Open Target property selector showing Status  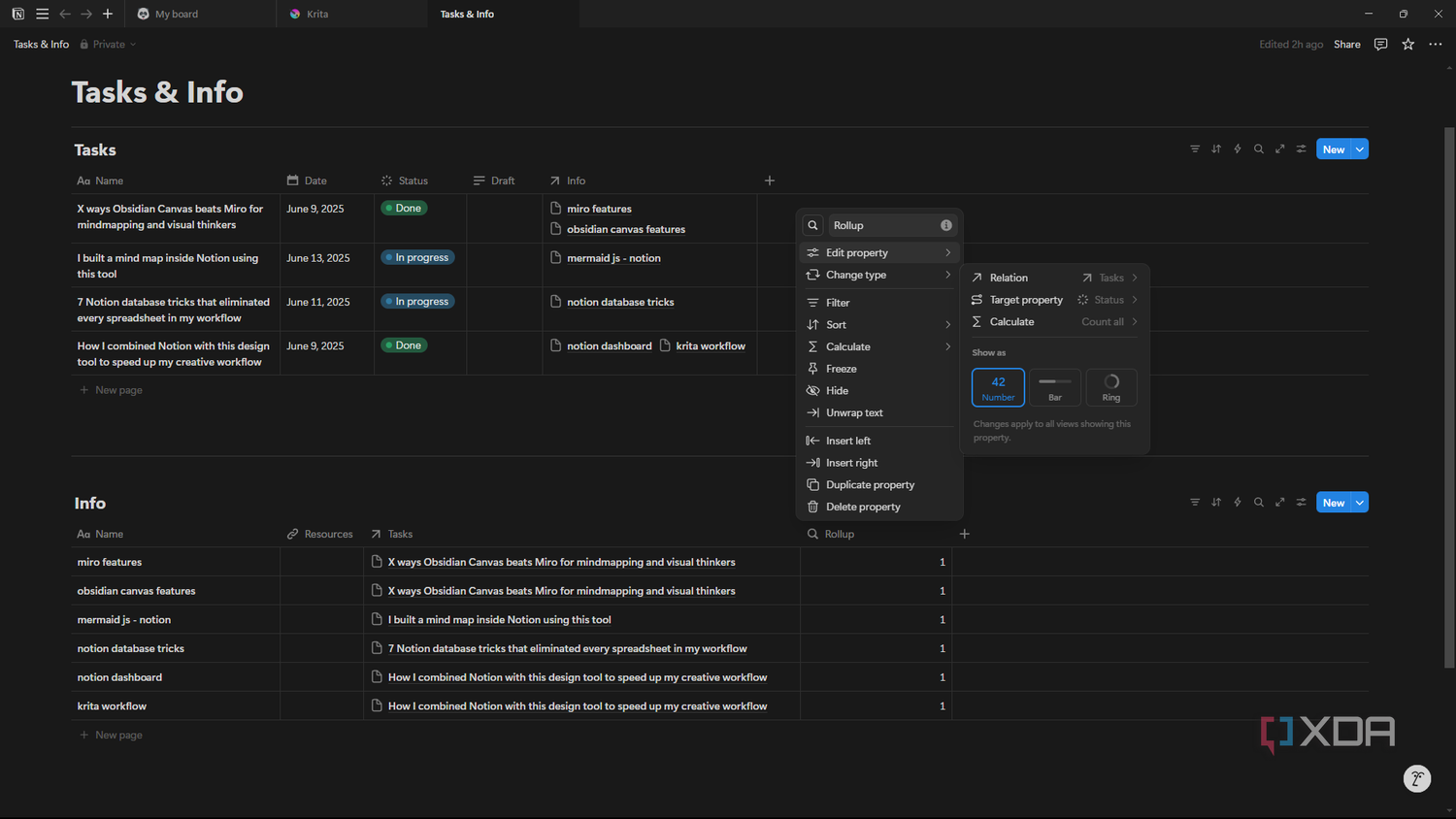[1054, 300]
